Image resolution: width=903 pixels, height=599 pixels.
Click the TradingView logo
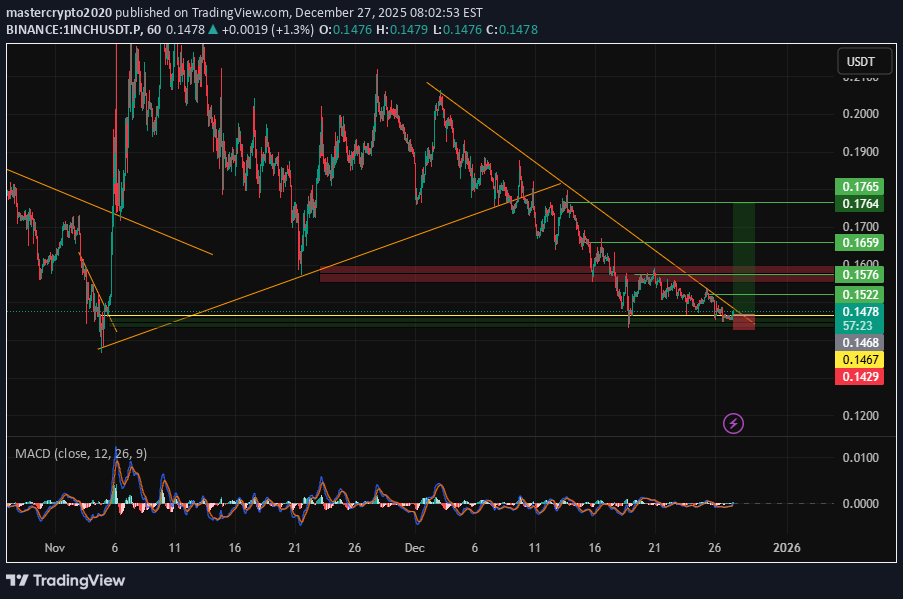[x=66, y=580]
